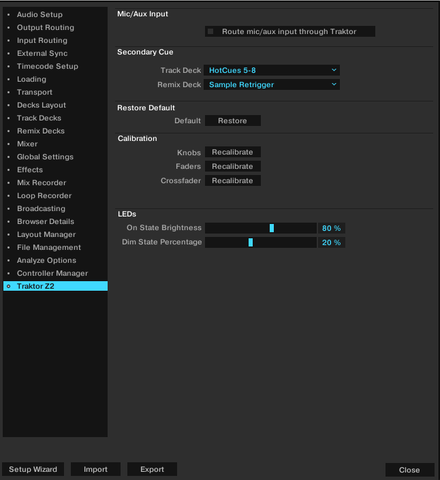Recalibrate the Faders
This screenshot has width=440, height=480.
(x=233, y=166)
